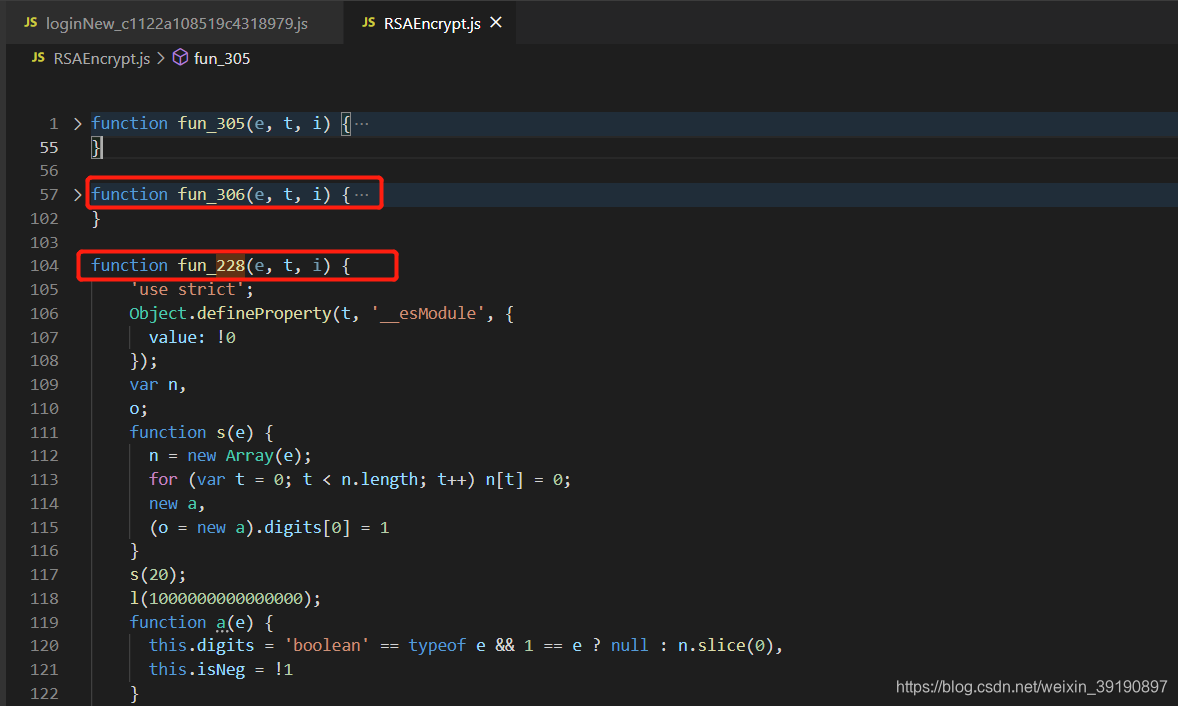This screenshot has width=1178, height=706.
Task: Click 'var n,' declaration on line 109
Action: point(158,385)
